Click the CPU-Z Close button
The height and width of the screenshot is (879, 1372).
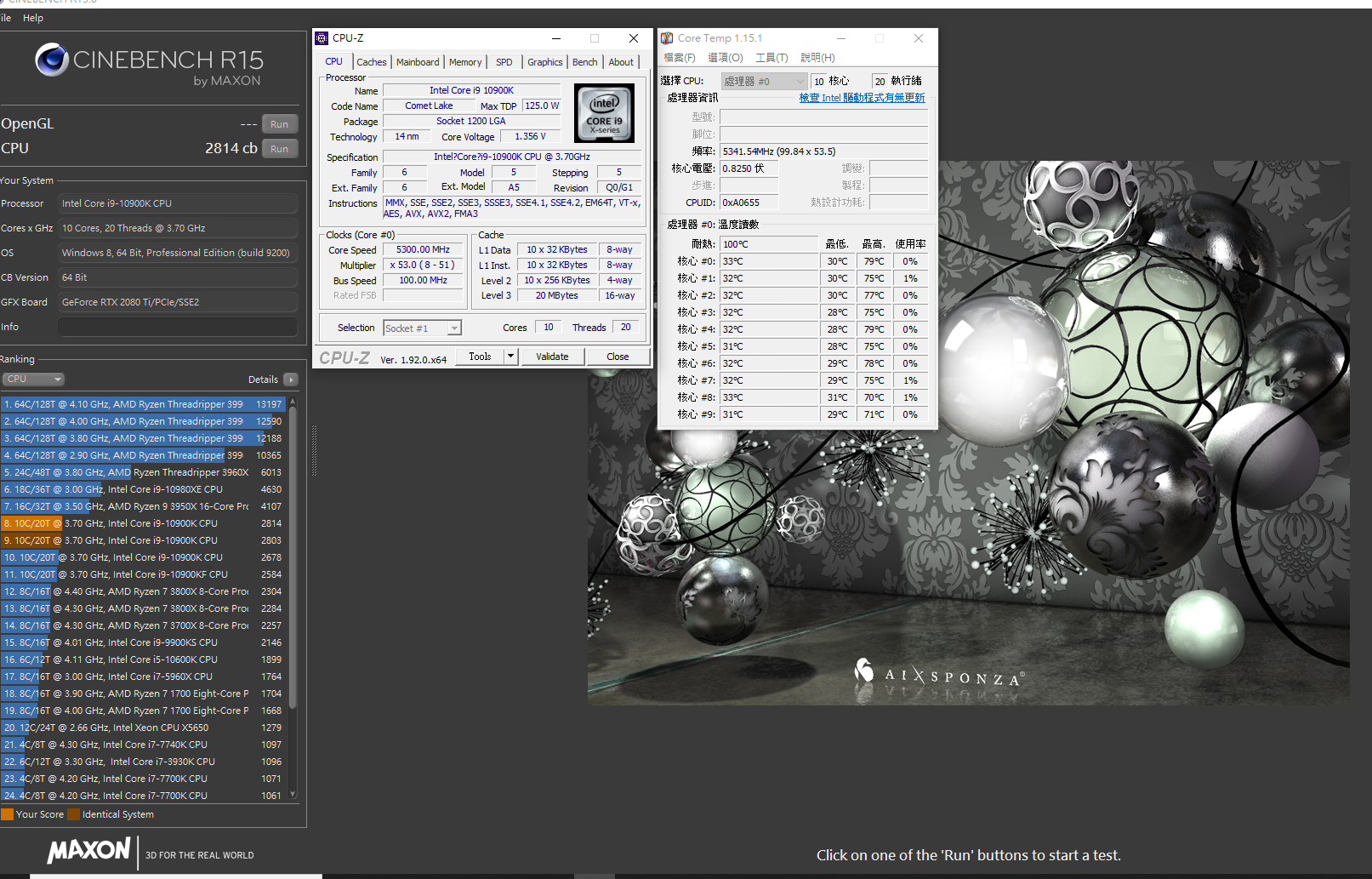coord(618,357)
